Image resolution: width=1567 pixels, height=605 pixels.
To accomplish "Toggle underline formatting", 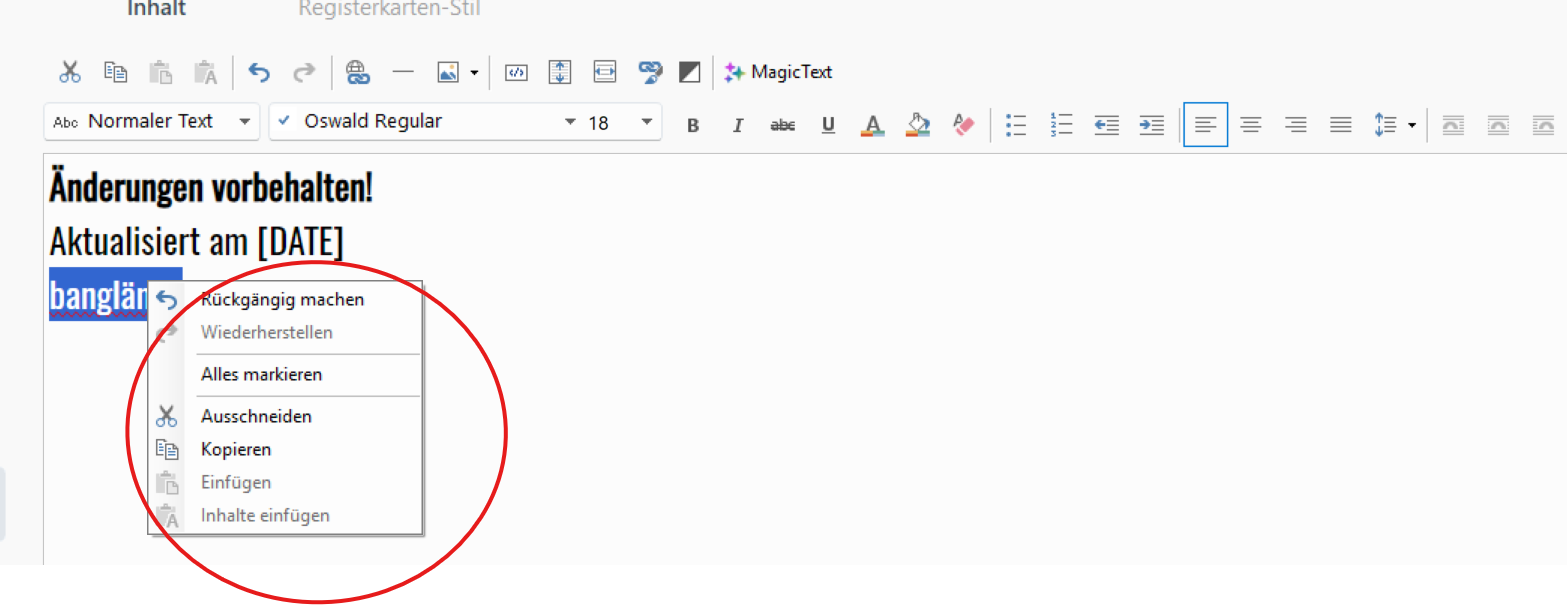I will [828, 125].
